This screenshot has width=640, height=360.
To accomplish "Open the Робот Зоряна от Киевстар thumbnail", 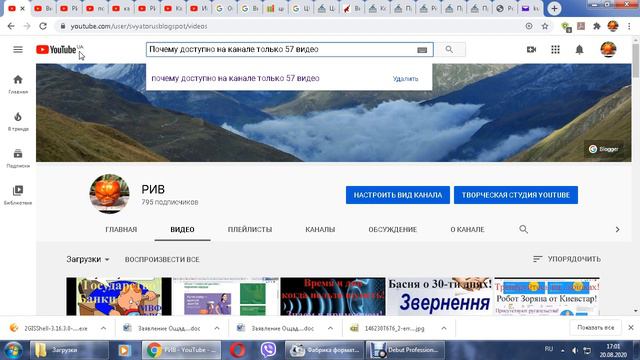I will pyautogui.click(x=547, y=297).
